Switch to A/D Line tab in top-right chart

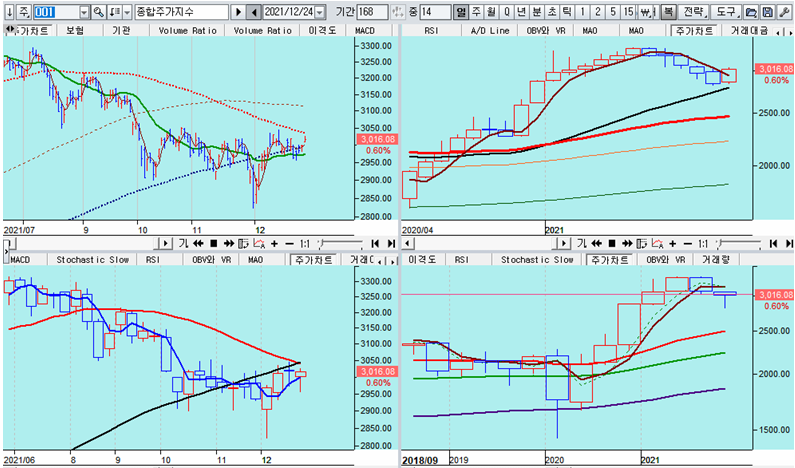point(490,31)
